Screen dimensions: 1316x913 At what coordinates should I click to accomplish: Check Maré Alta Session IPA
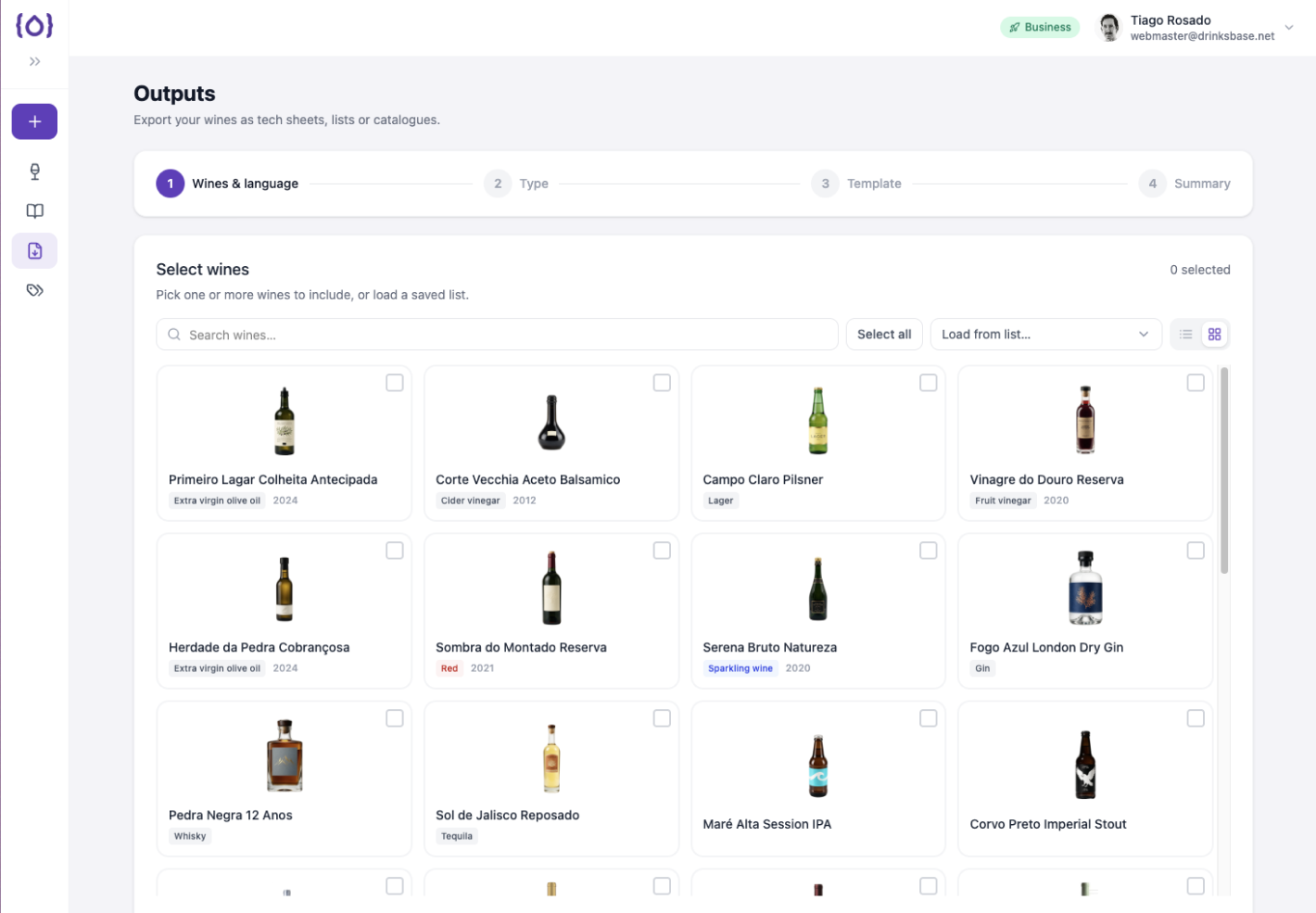[x=929, y=718]
